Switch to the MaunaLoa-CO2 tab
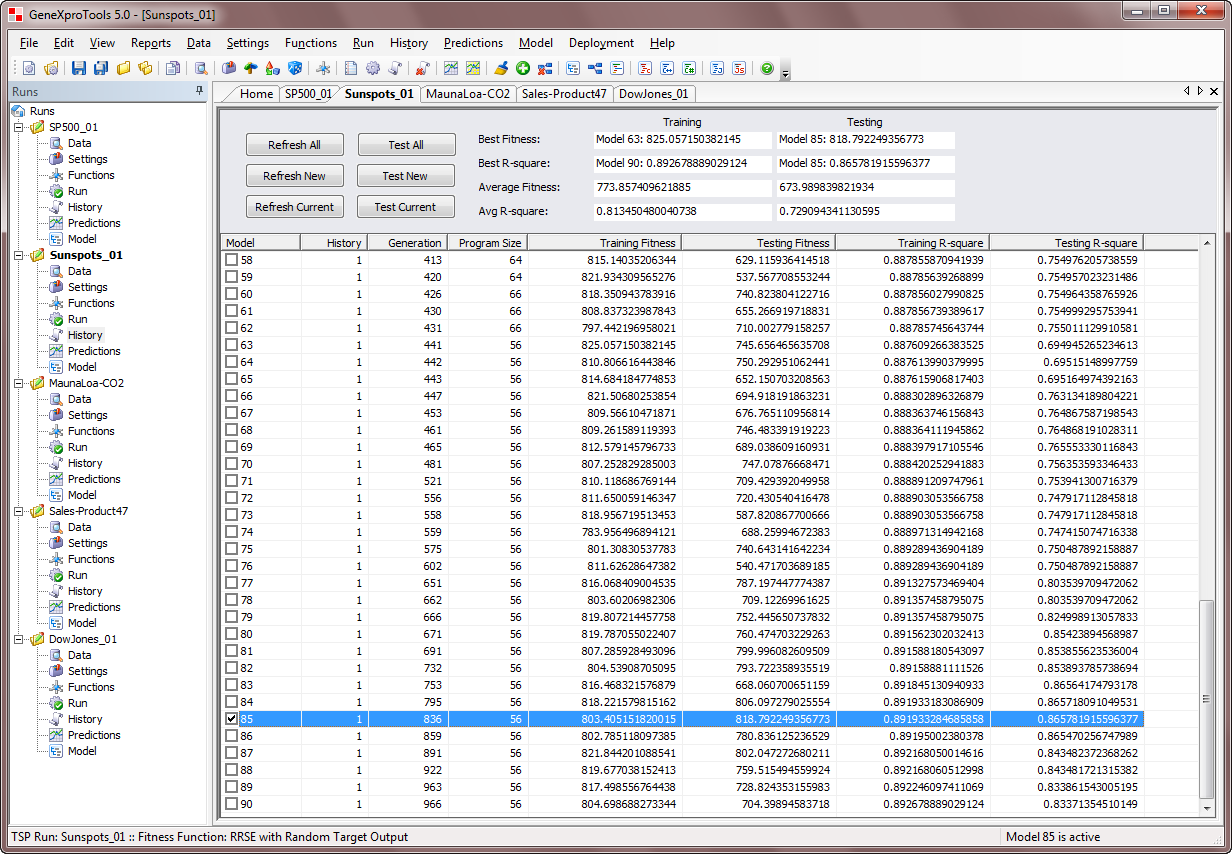 tap(468, 94)
